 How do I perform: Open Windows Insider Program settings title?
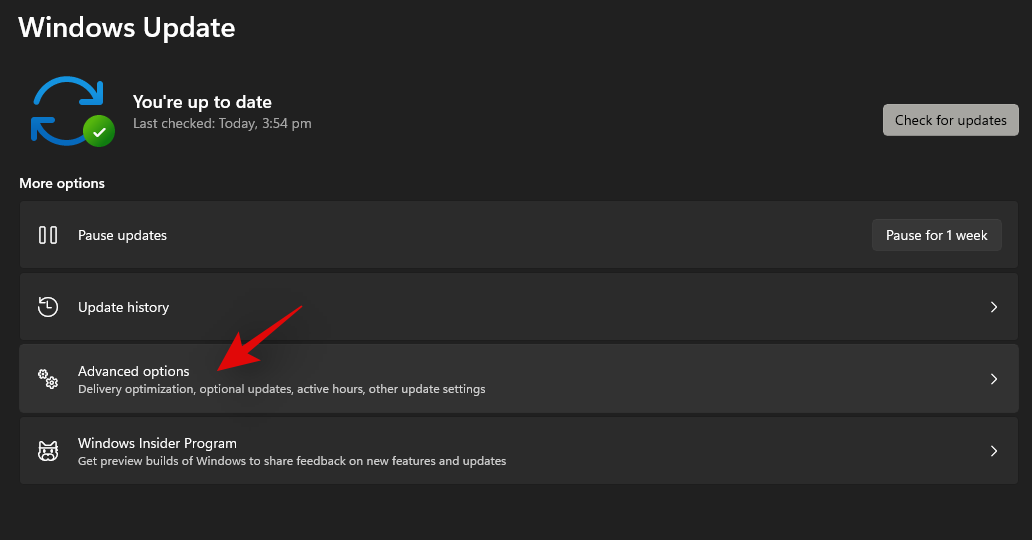click(157, 443)
